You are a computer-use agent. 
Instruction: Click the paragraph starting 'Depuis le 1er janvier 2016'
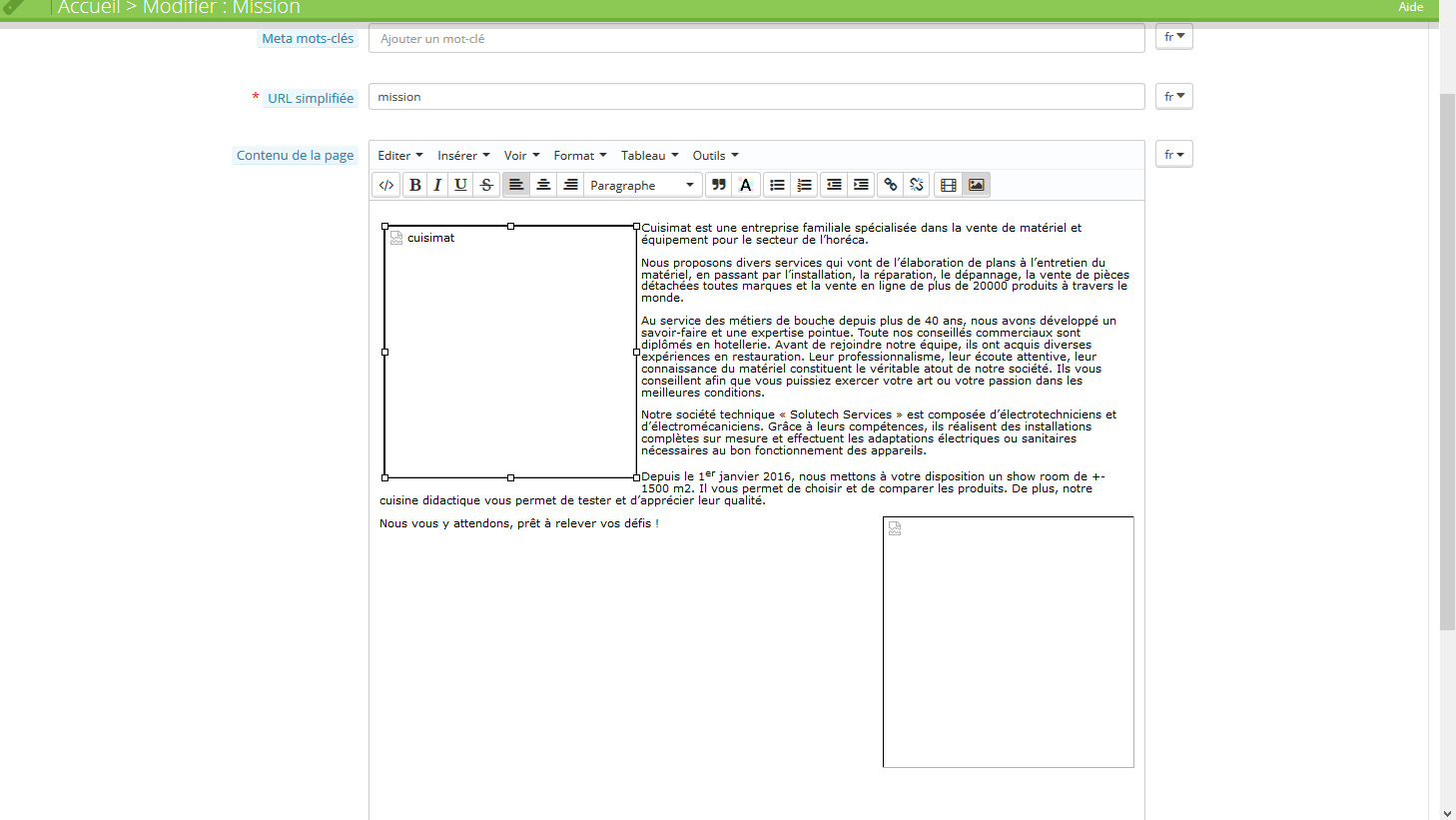(744, 487)
